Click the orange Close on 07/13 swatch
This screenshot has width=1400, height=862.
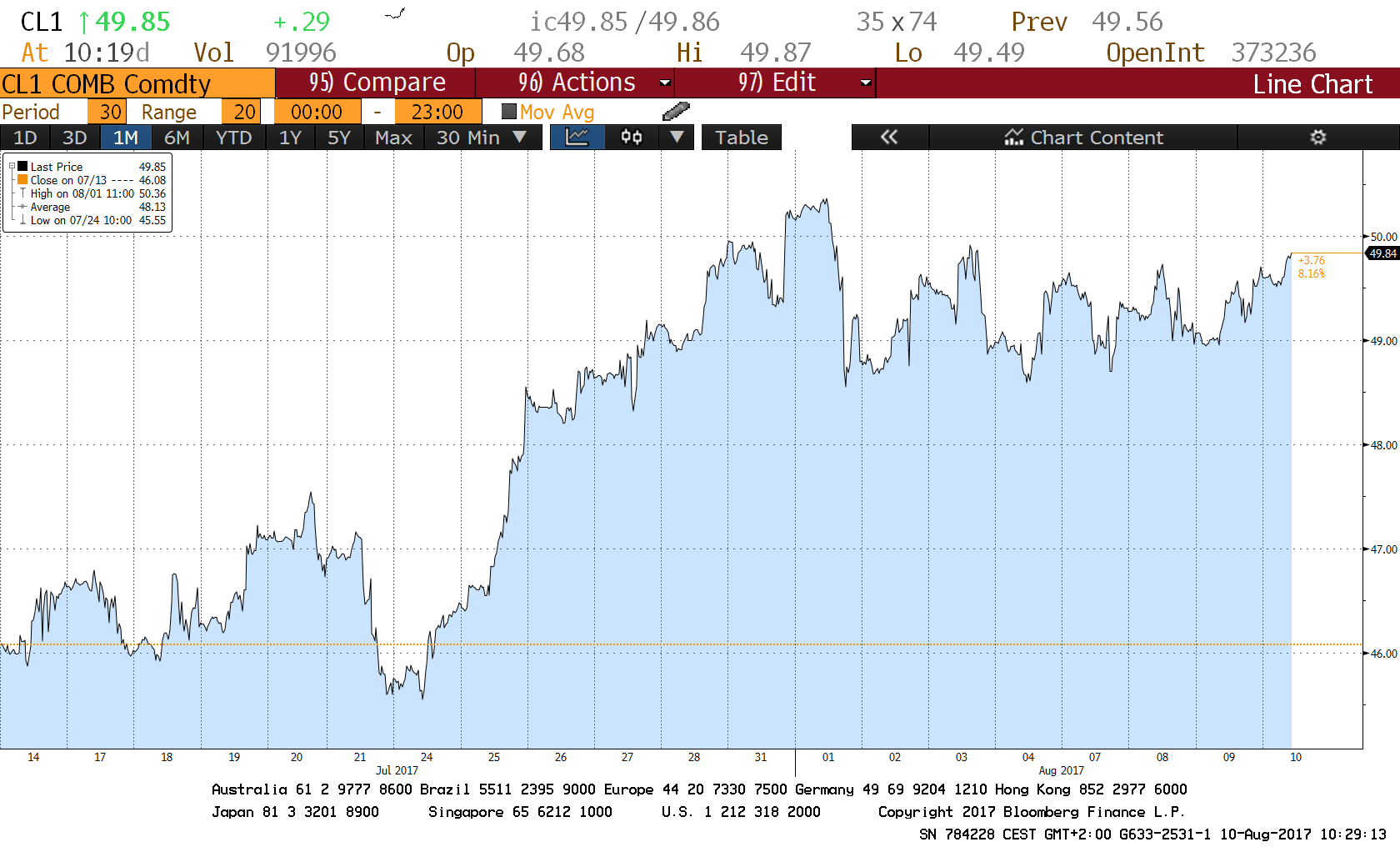pyautogui.click(x=22, y=180)
